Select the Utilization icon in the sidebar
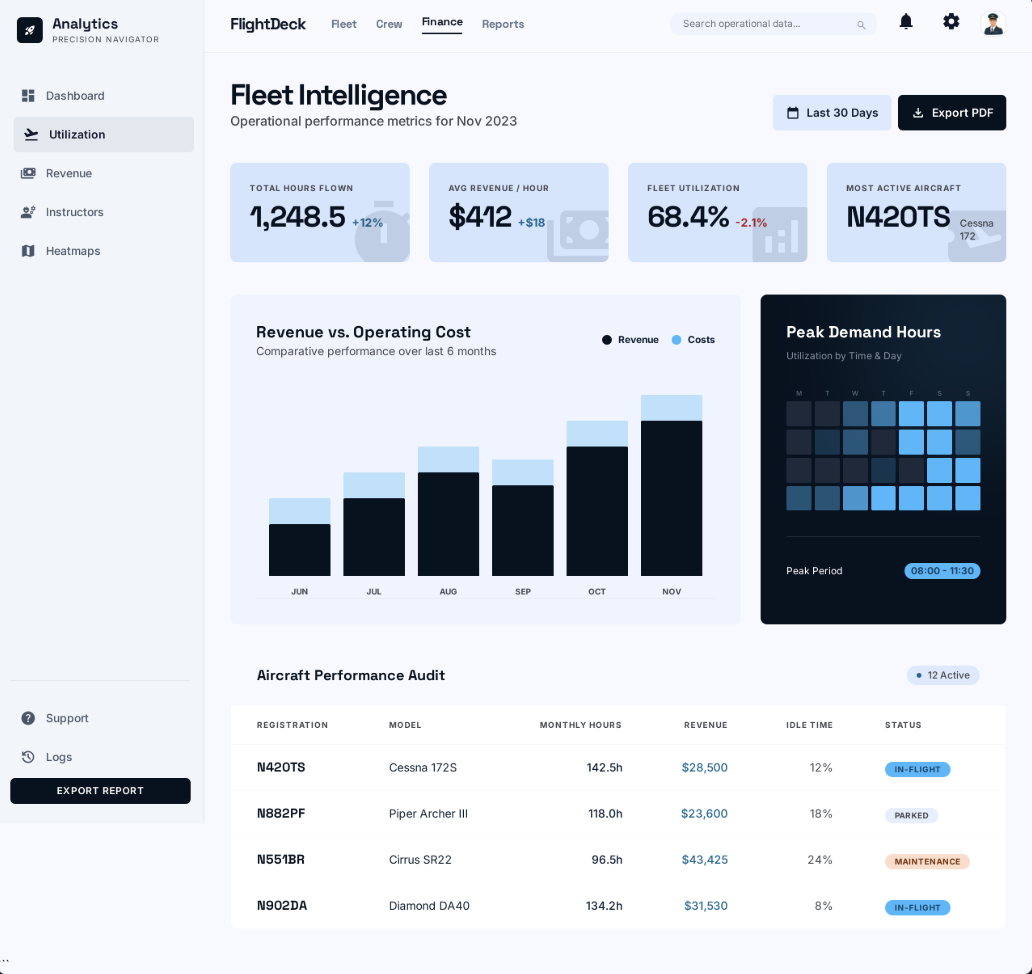 tap(32, 134)
